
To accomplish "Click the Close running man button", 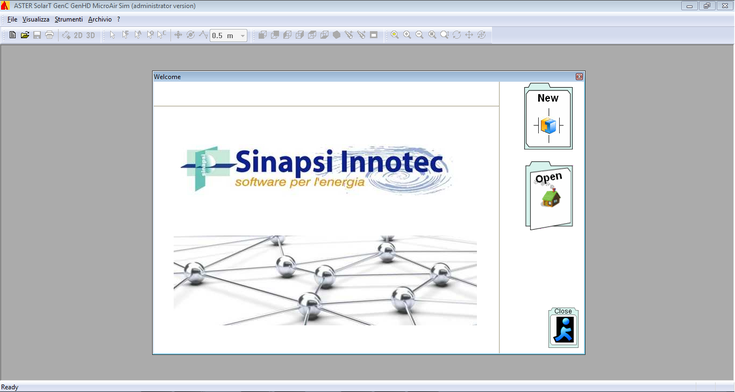I will pos(563,328).
